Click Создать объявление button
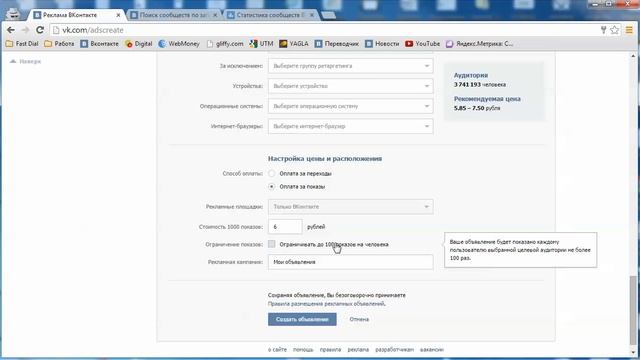Viewport: 640px width, 360px height. [302, 319]
